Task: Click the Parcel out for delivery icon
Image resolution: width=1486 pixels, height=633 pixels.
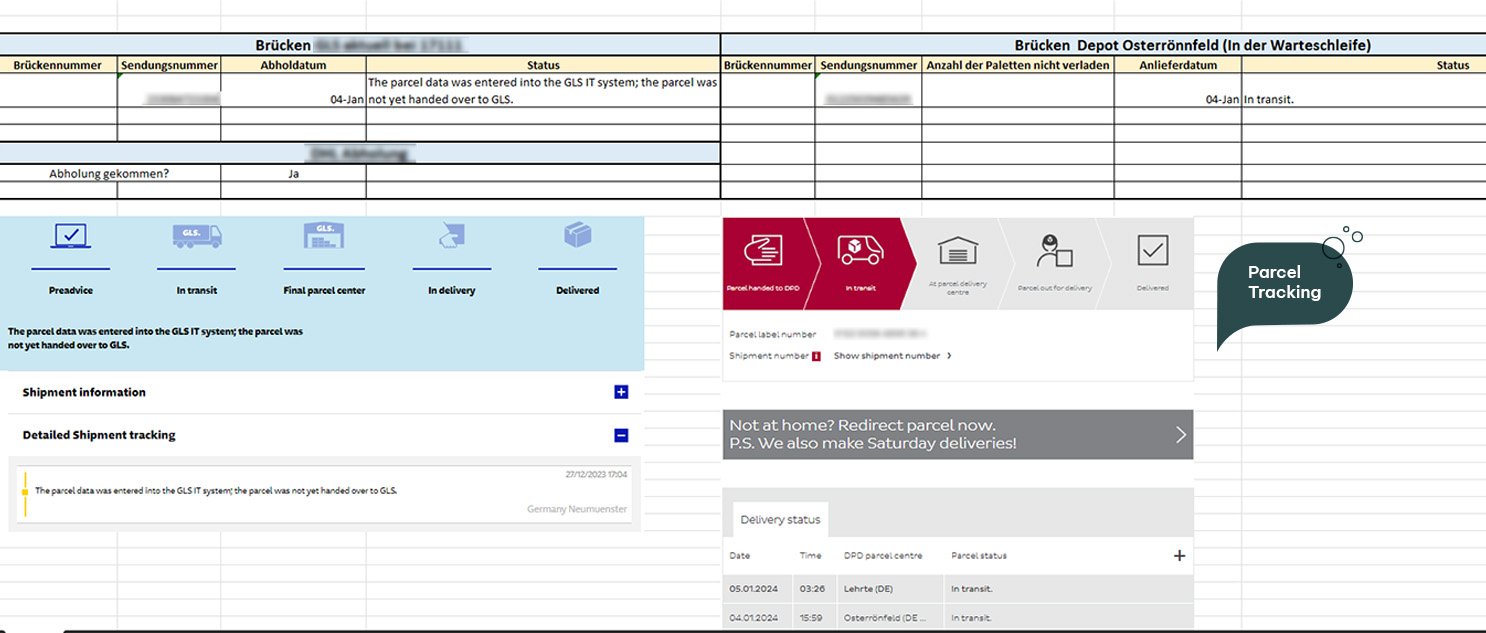Action: [1054, 250]
